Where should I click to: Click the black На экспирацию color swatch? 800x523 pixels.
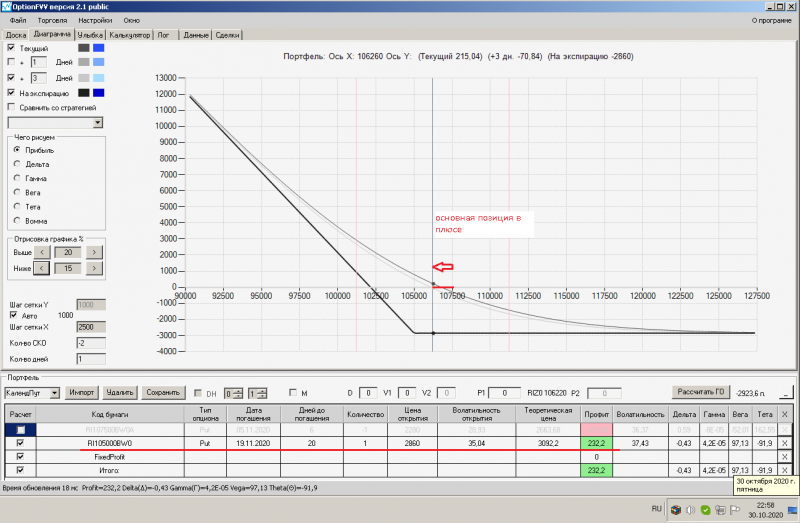[84, 92]
